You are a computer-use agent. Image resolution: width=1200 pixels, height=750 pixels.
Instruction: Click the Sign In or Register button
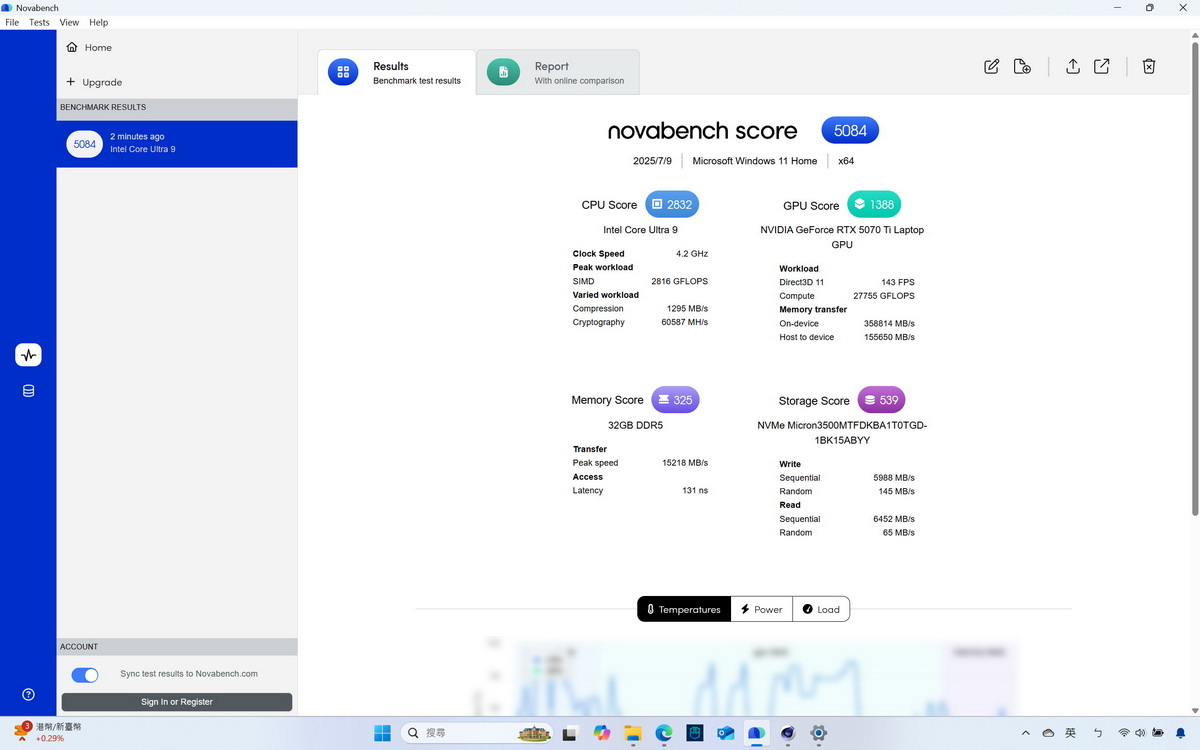pos(177,702)
